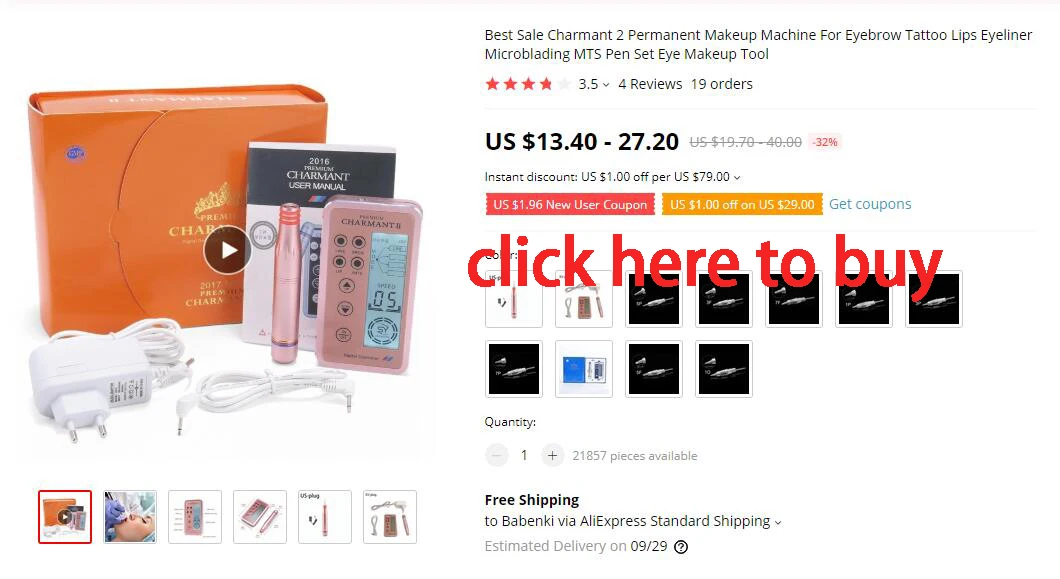This screenshot has width=1060, height=579.
Task: Click the estimated delivery help icon
Action: 681,547
